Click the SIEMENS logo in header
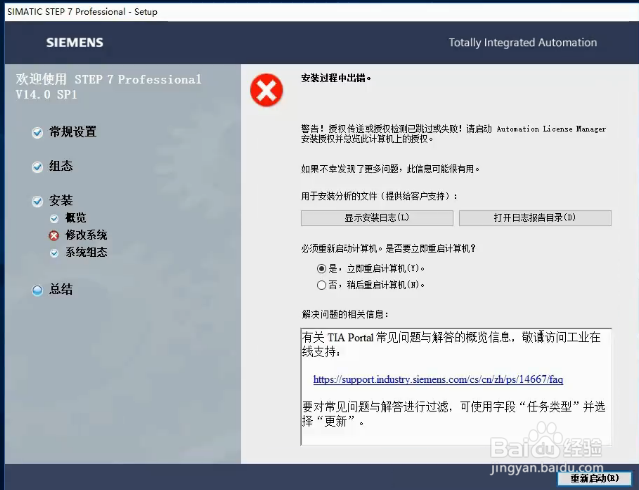 pyautogui.click(x=75, y=42)
